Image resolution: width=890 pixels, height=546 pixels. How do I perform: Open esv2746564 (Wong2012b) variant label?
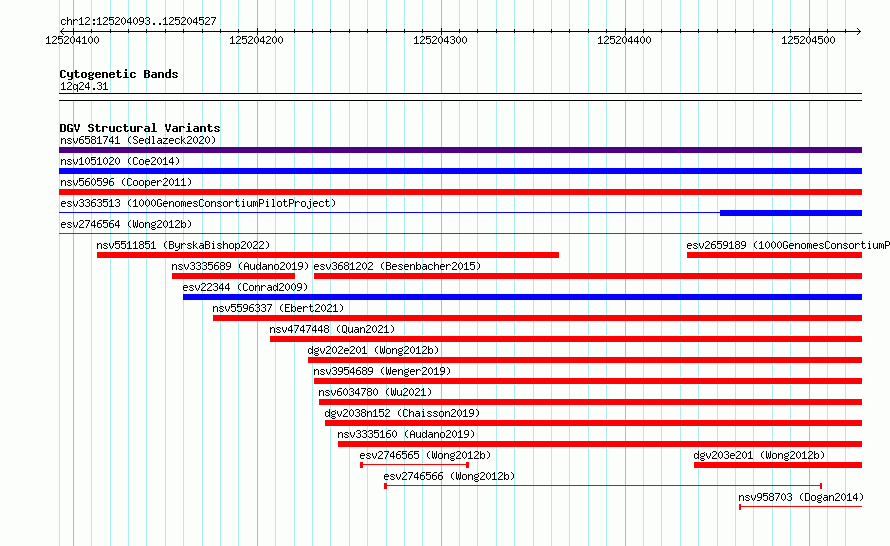coord(126,224)
